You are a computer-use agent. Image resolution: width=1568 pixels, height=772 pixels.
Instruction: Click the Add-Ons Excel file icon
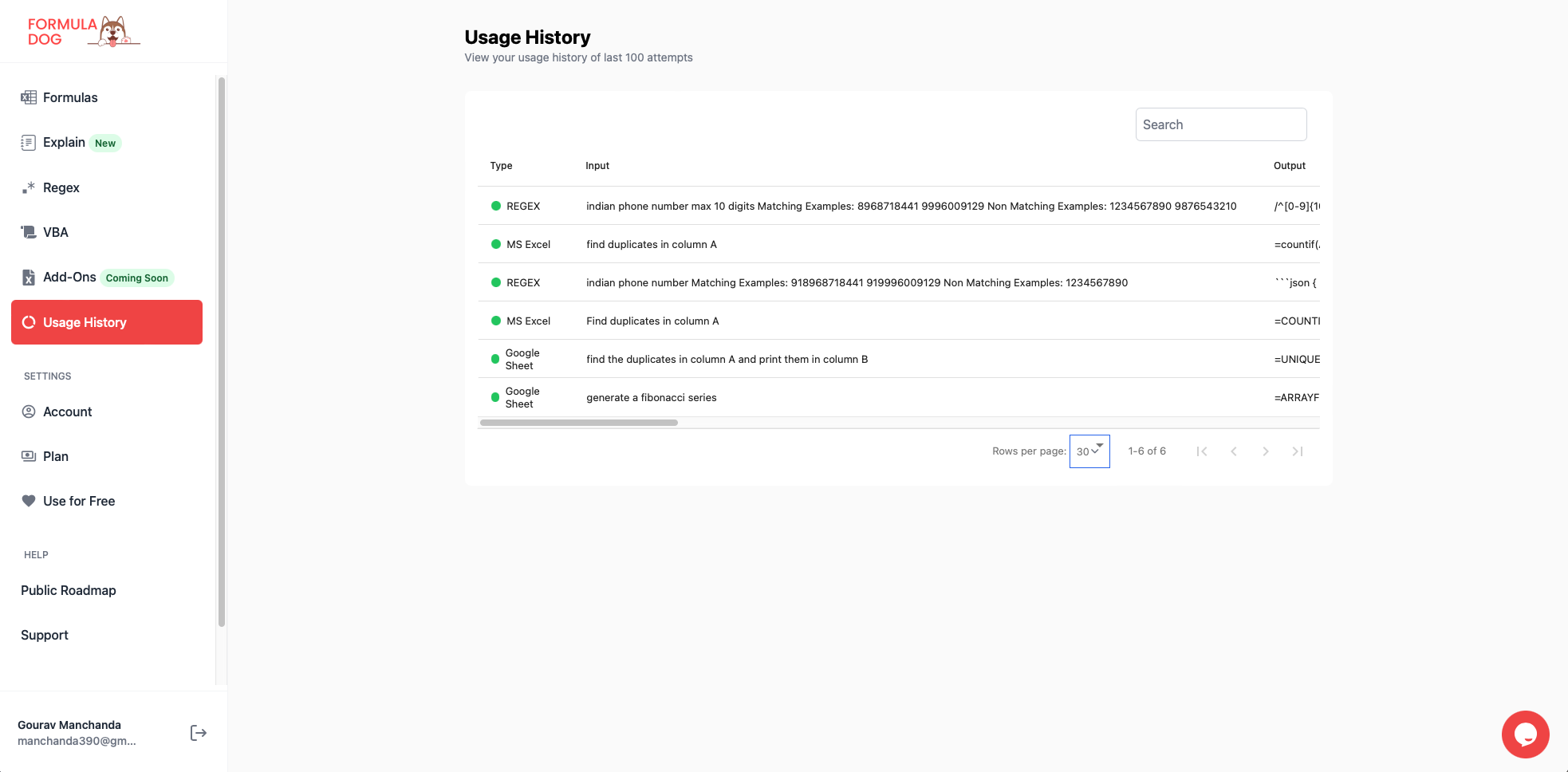coord(29,278)
